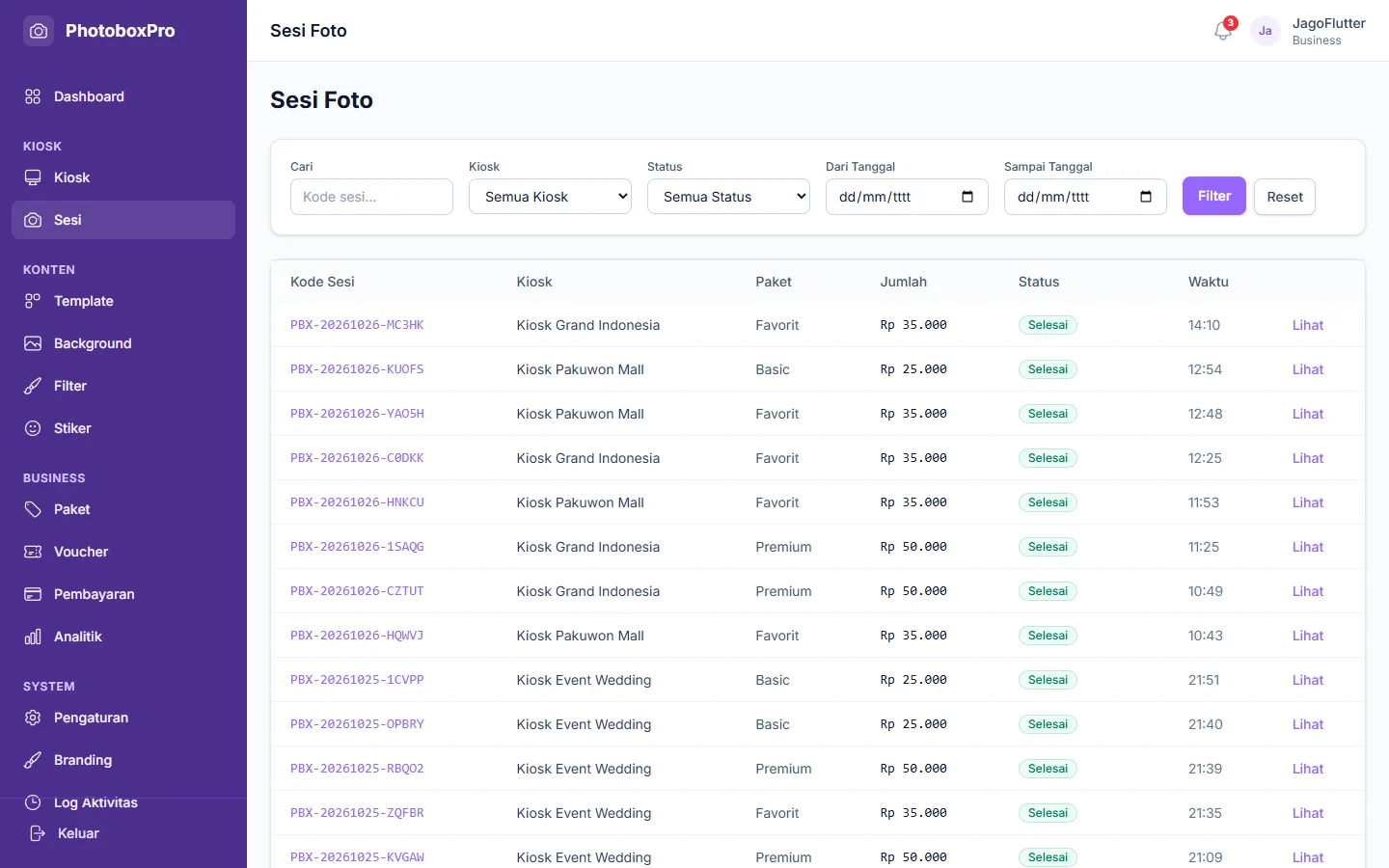Apply filters with the Filter button
1389x868 pixels.
point(1214,196)
